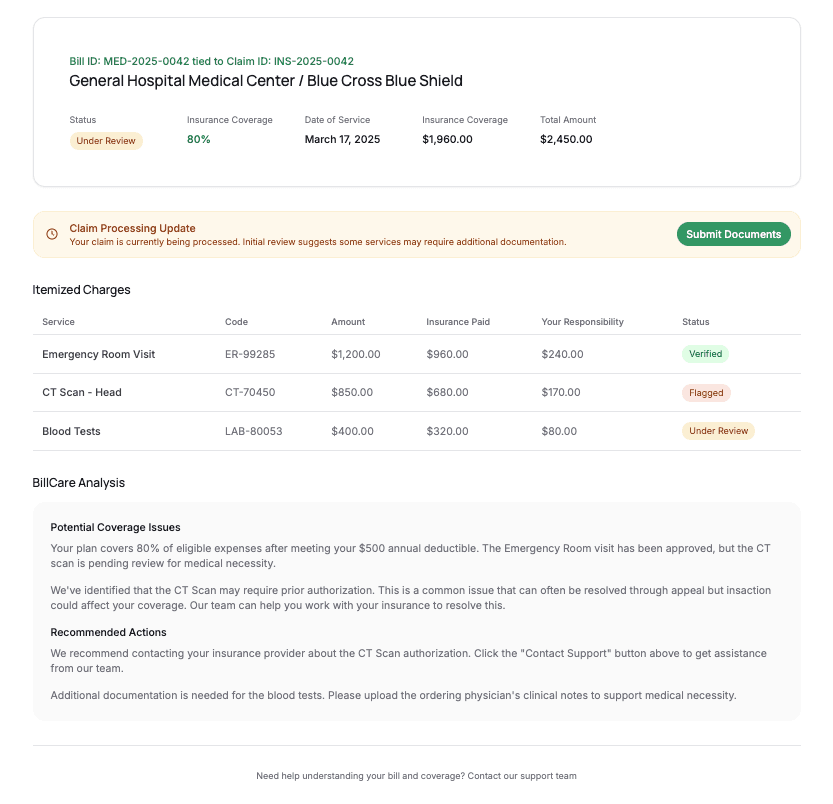
Task: Click the Insurance Paid column header
Action: (458, 321)
